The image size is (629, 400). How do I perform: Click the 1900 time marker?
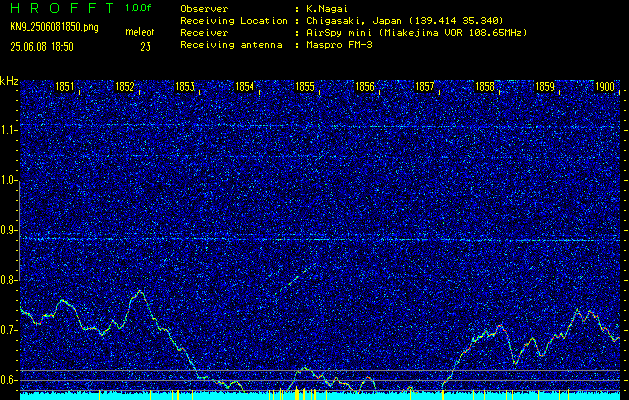coord(605,87)
